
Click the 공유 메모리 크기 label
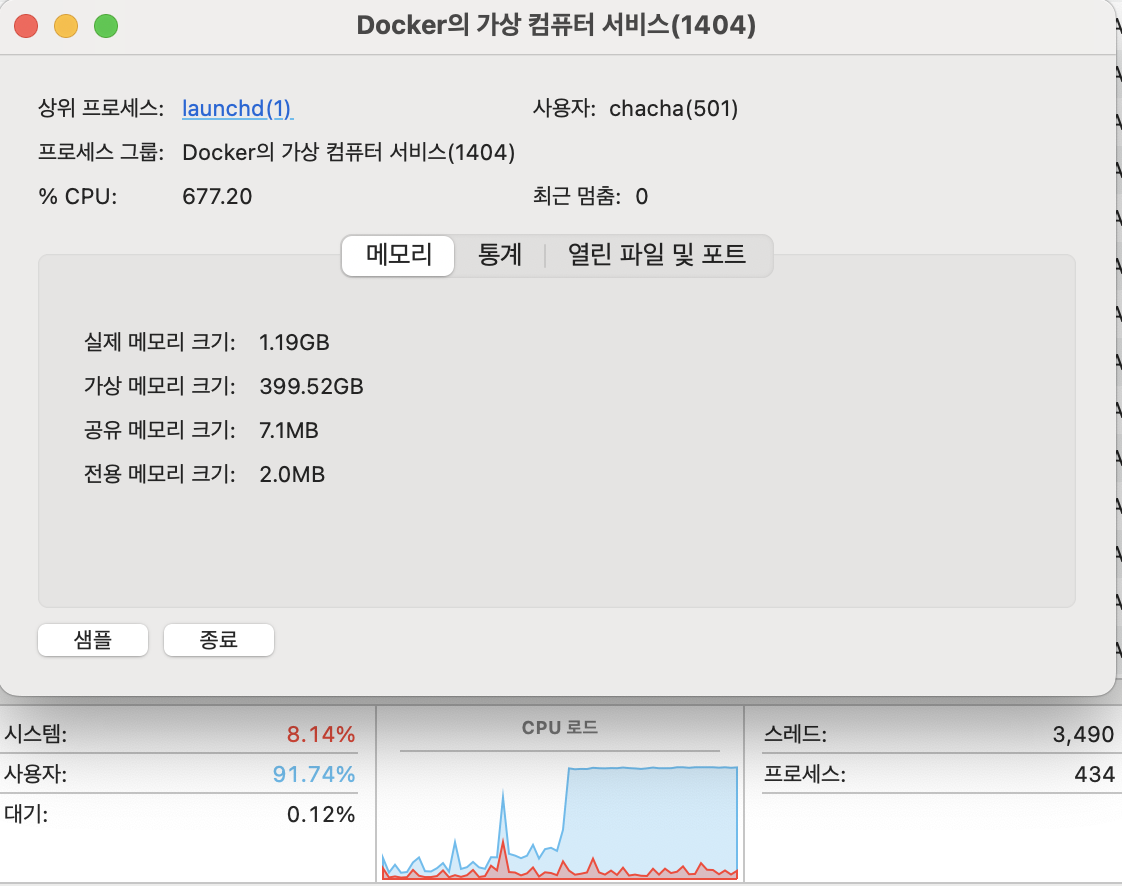(160, 430)
